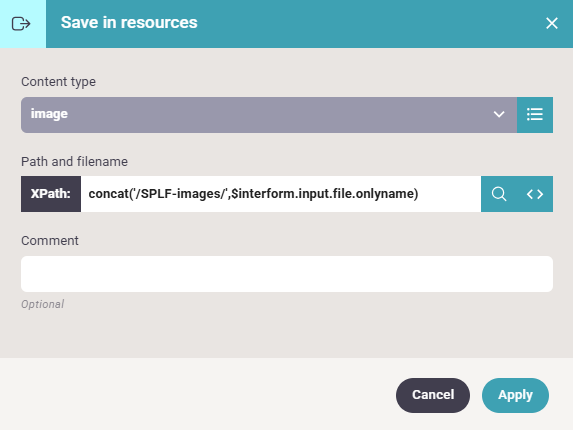Image resolution: width=573 pixels, height=430 pixels.
Task: Click the '/SPLF-images/' part of the expression
Action: pyautogui.click(x=179, y=194)
